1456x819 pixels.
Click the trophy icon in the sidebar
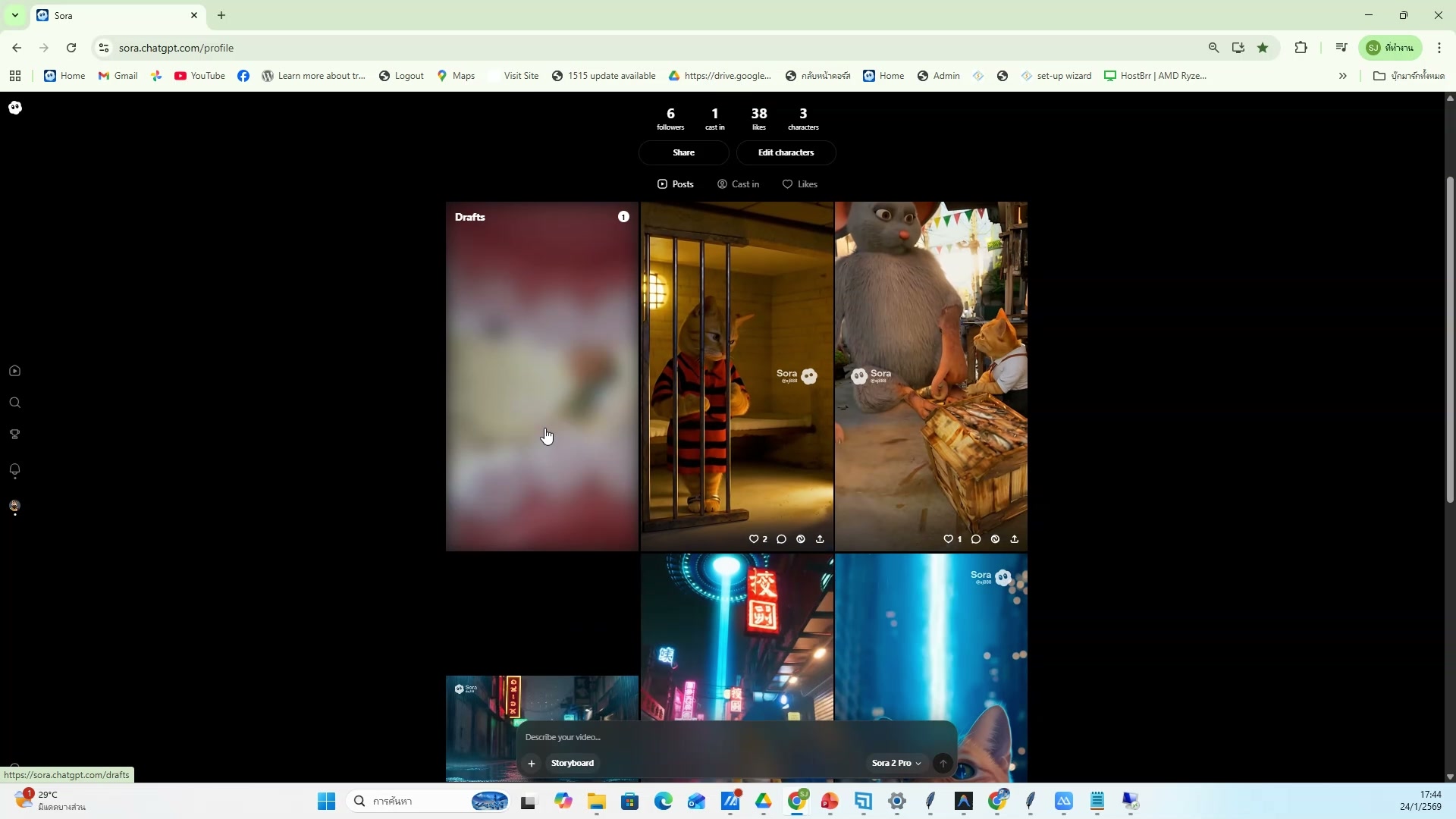[14, 435]
